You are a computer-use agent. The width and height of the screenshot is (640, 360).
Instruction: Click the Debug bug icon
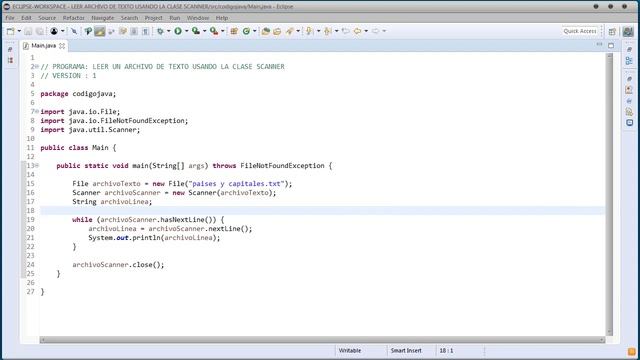coord(160,31)
